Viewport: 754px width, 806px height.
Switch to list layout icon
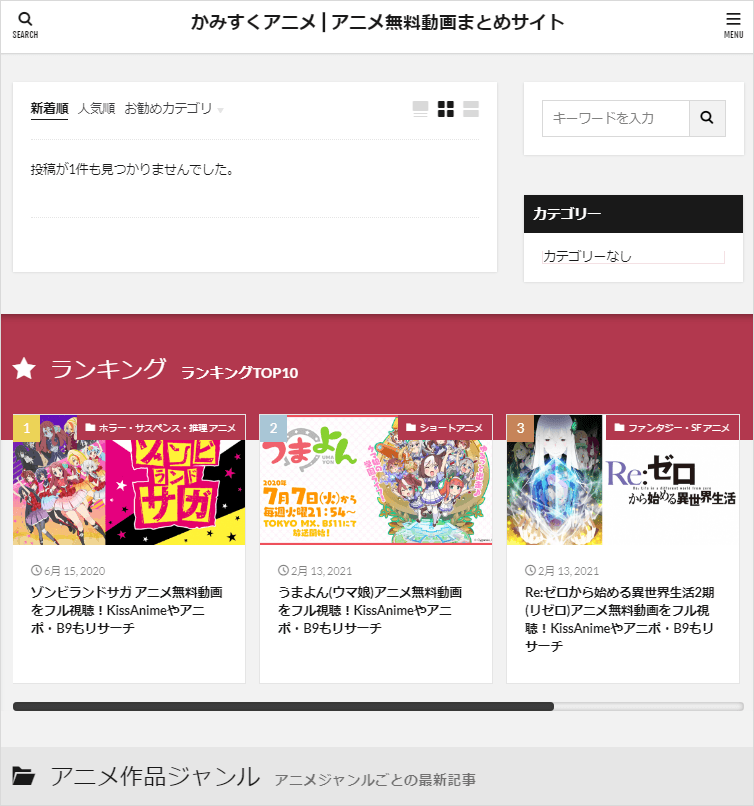[471, 109]
